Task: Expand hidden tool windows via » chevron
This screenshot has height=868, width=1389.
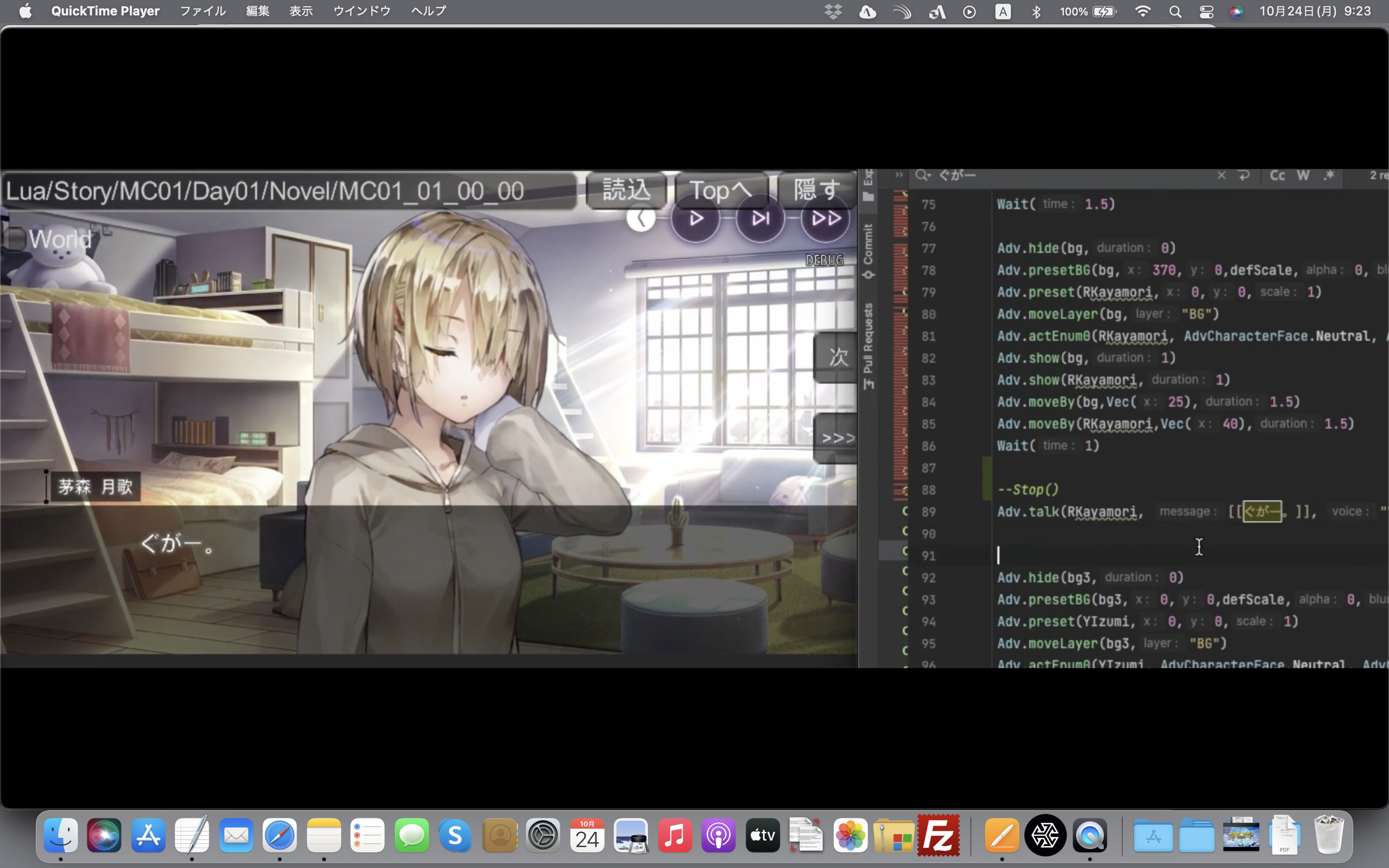Action: click(899, 175)
